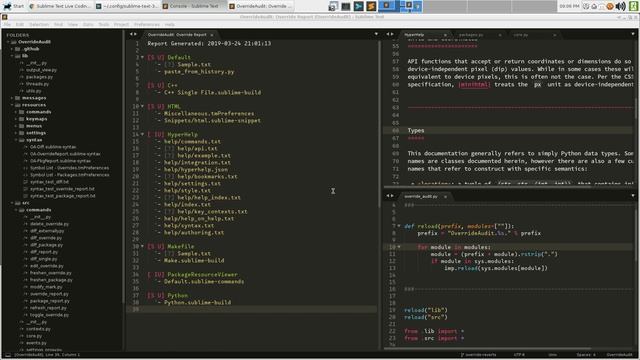
Task: Select the second workspace in pager
Action: click(411, 6)
